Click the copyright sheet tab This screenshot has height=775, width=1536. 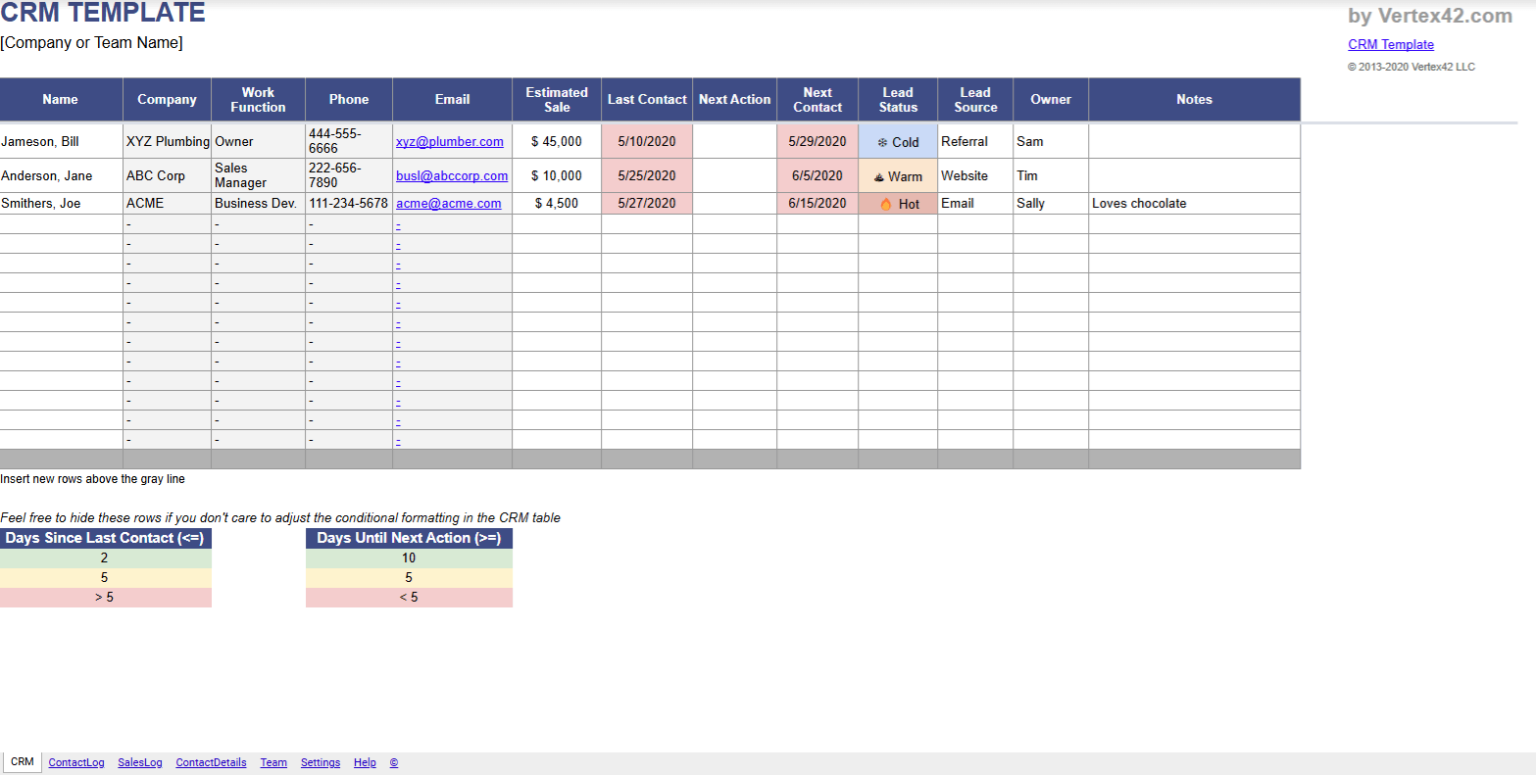(x=393, y=762)
